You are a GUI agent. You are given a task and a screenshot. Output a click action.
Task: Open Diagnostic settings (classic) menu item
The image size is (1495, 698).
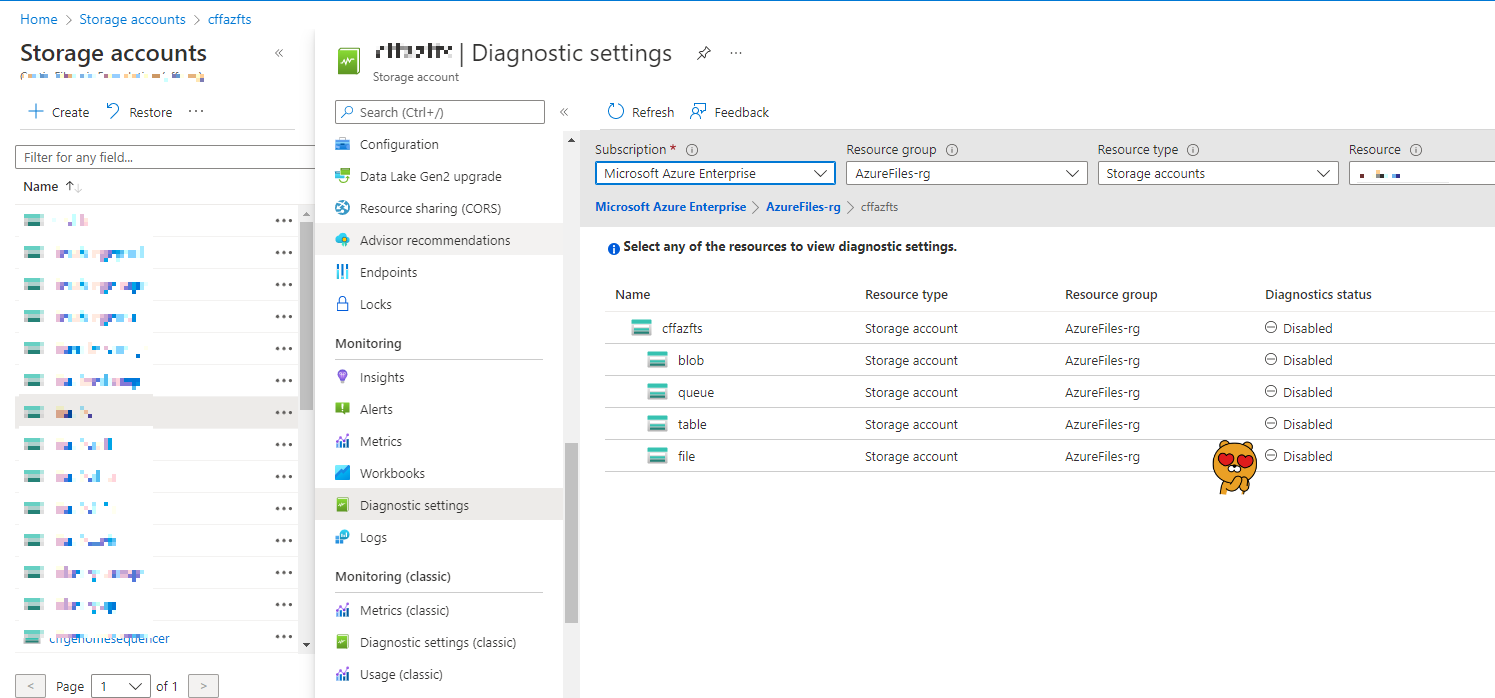click(439, 642)
